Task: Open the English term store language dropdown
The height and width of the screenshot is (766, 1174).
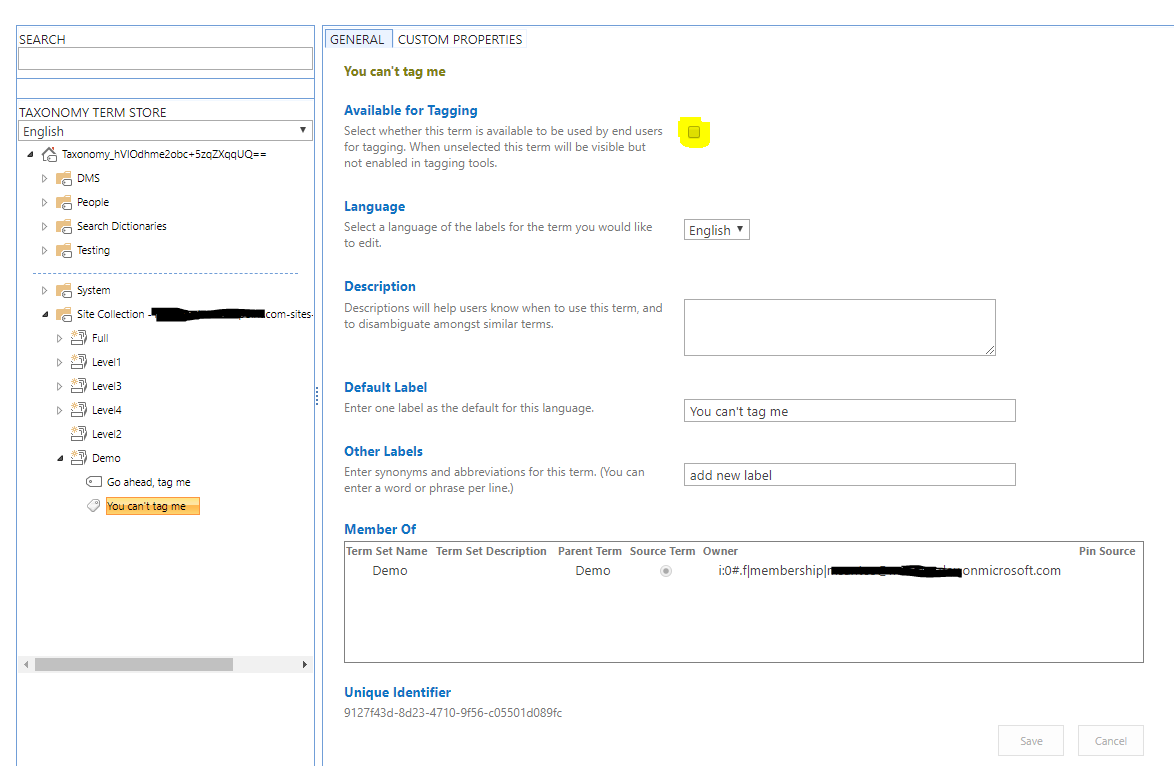Action: coord(165,131)
